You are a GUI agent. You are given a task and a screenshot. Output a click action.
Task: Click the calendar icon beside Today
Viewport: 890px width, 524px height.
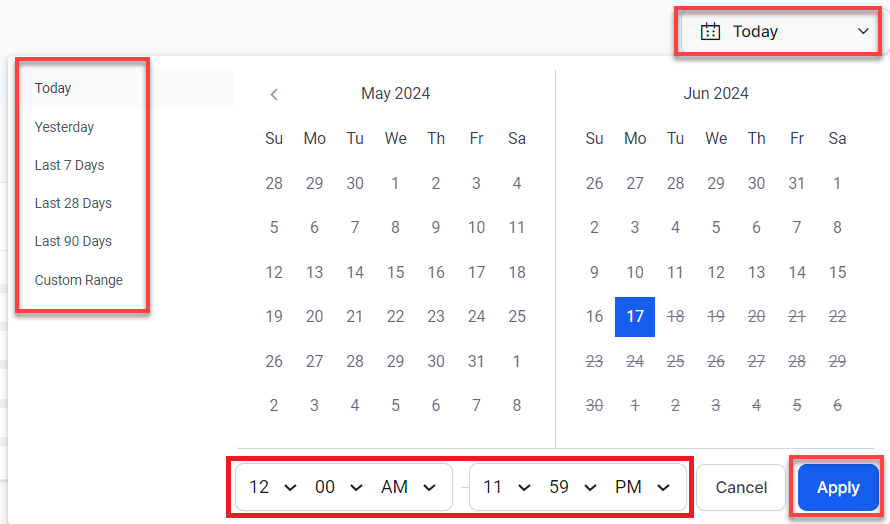click(x=710, y=32)
